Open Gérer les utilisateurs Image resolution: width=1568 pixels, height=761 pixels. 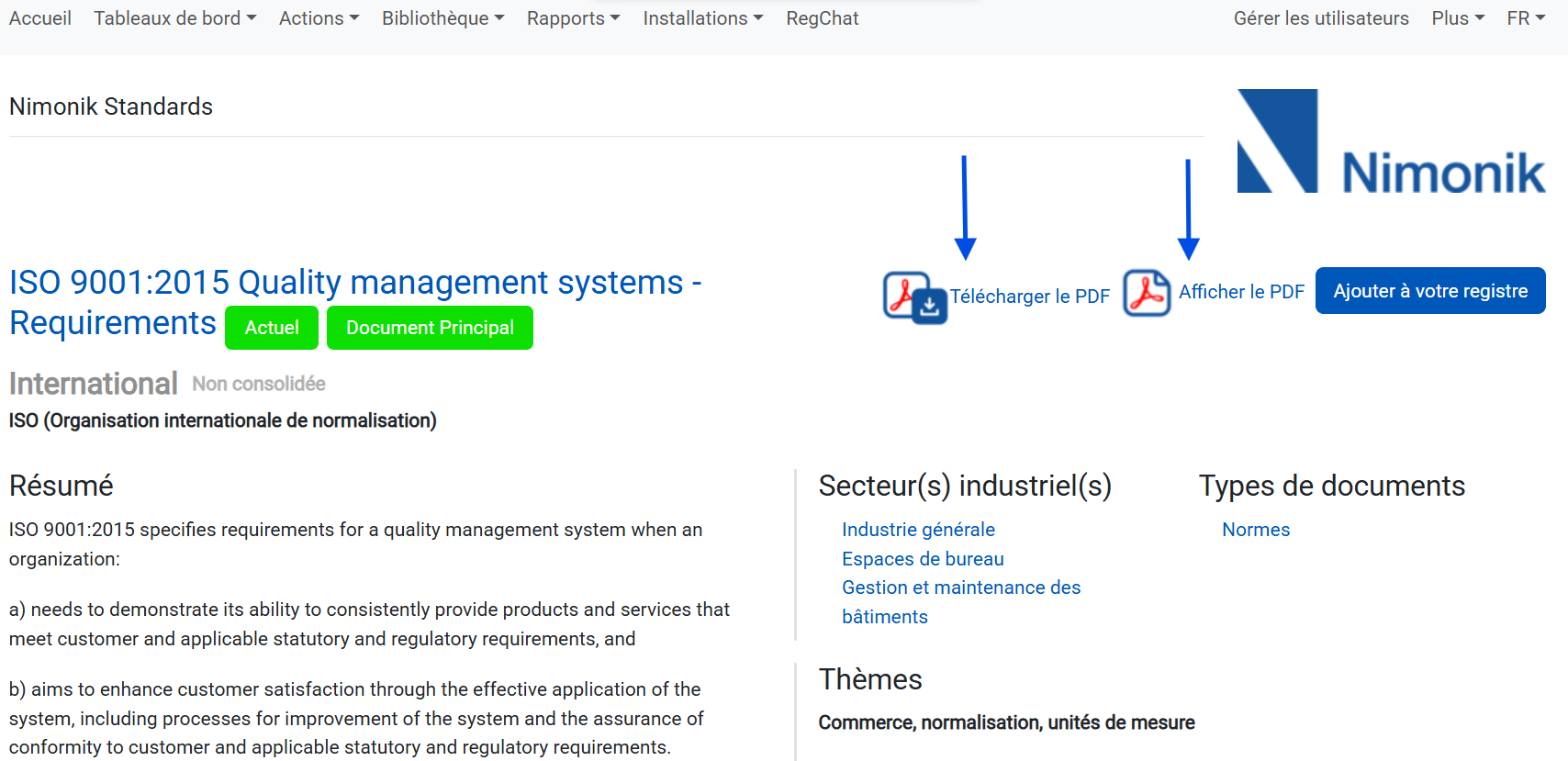[x=1321, y=18]
